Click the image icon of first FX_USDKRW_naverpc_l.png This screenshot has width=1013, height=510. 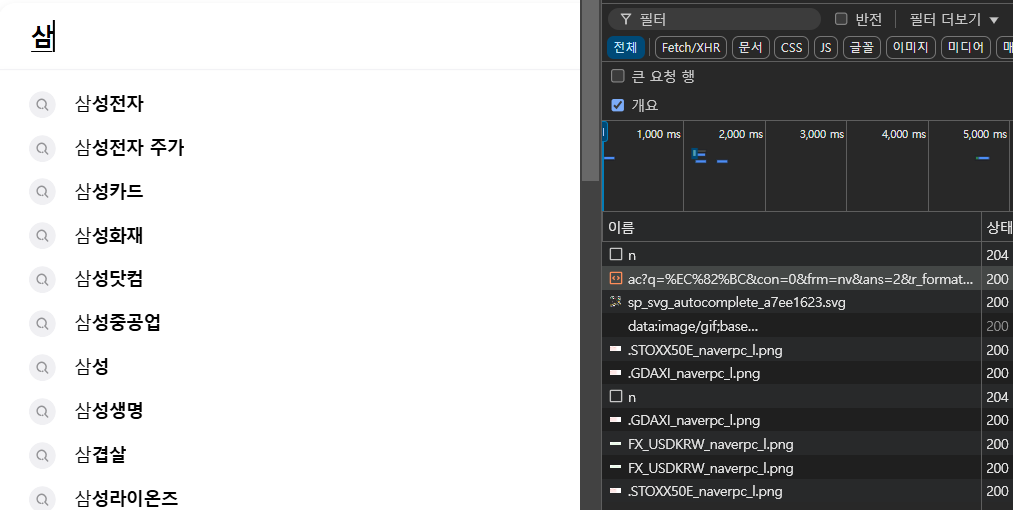click(616, 444)
